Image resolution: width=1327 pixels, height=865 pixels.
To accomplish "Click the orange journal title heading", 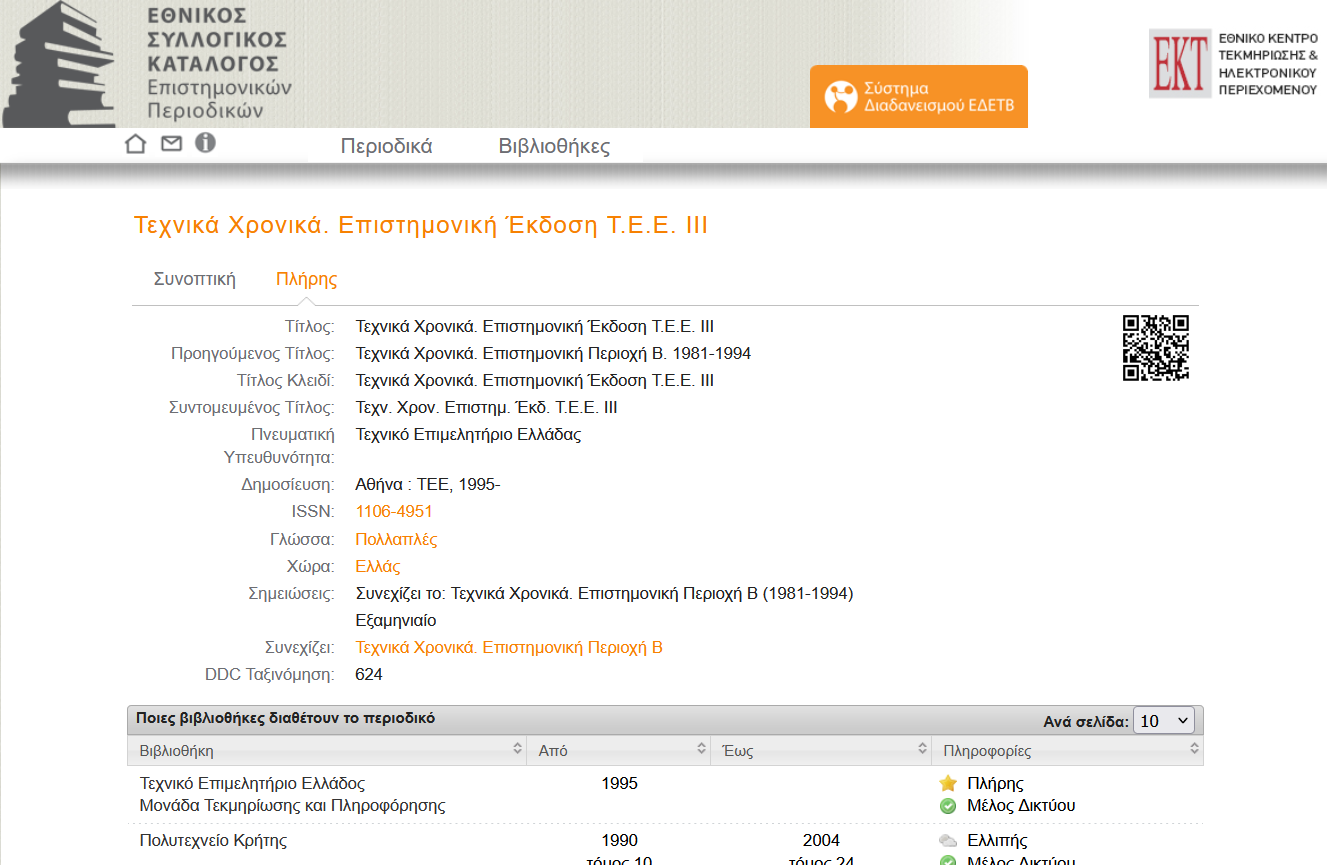I will (x=421, y=225).
